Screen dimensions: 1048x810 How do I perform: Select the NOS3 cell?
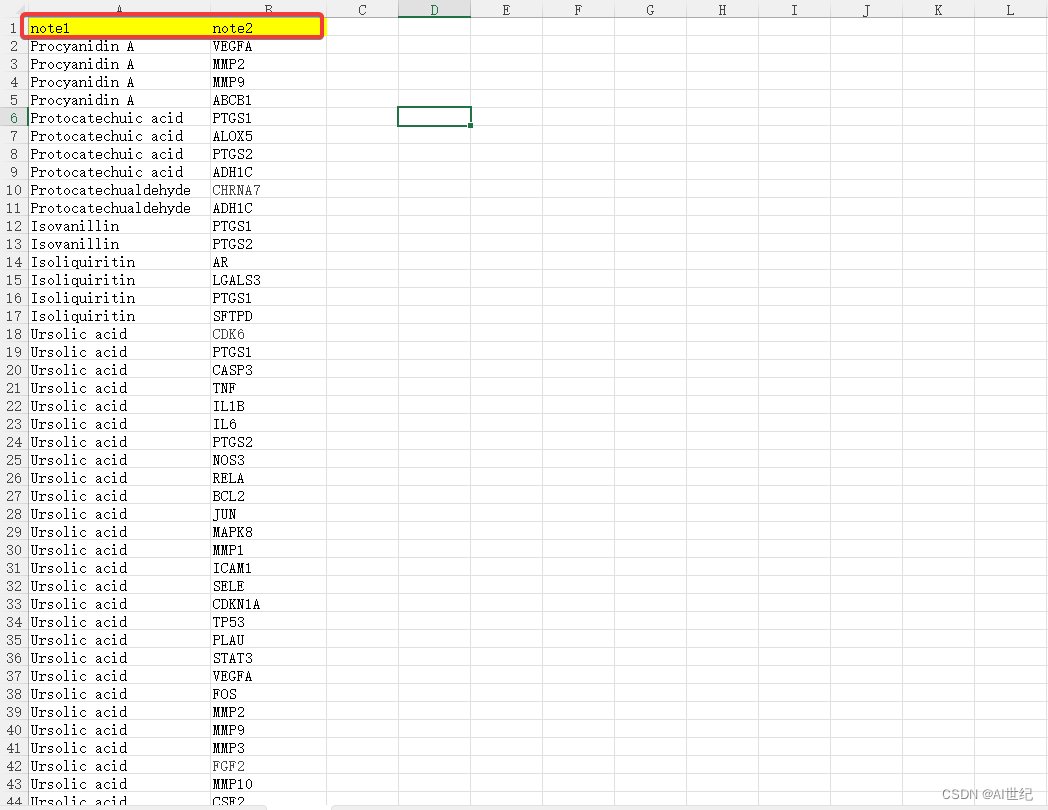[x=268, y=460]
